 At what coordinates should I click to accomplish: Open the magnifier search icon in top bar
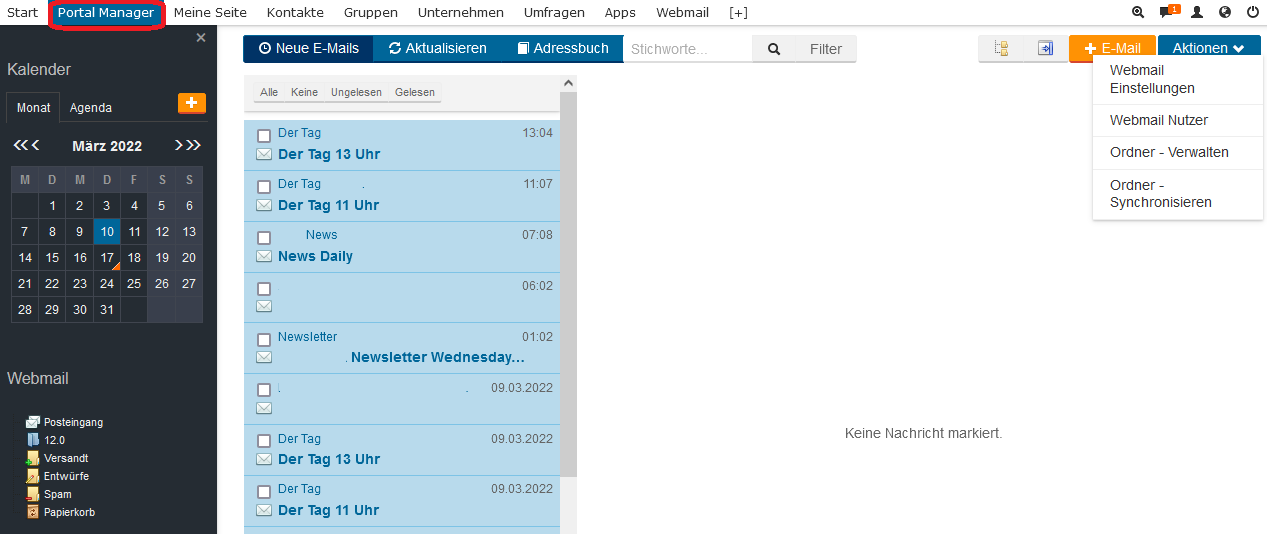click(x=1138, y=13)
